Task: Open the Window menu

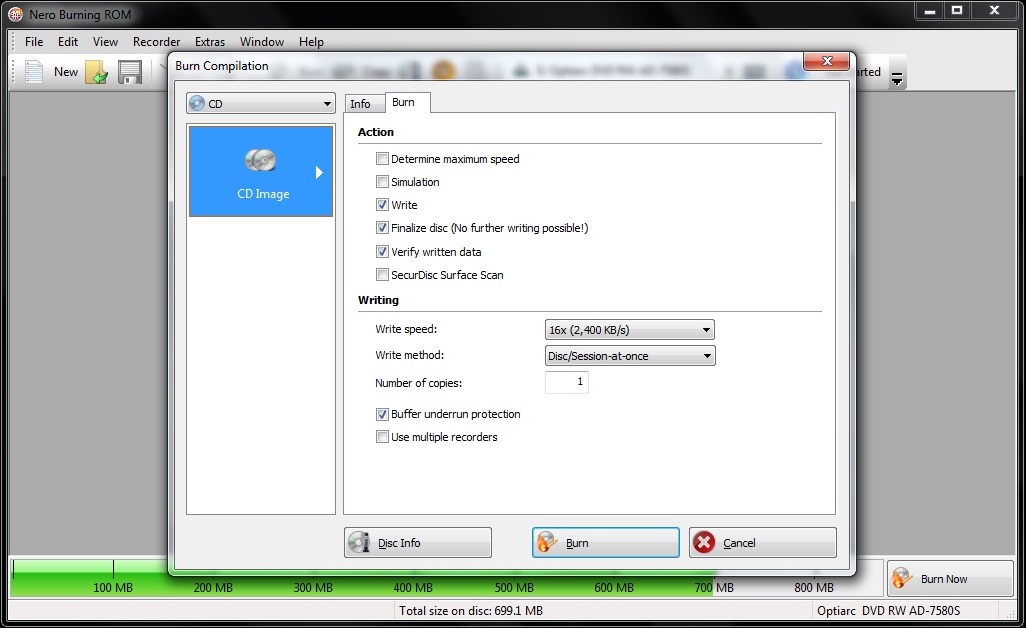Action: click(x=262, y=42)
